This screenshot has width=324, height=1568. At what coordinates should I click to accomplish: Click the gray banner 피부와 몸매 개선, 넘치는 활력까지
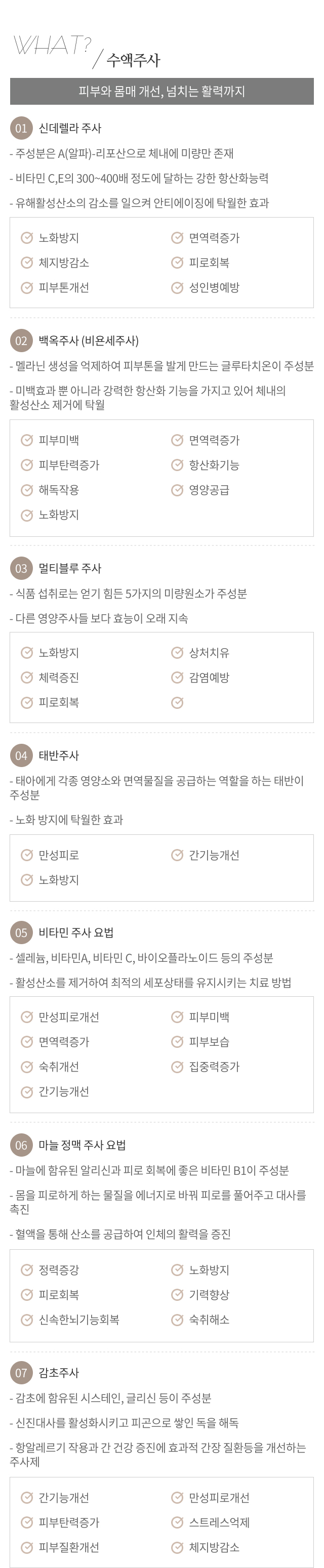(162, 91)
